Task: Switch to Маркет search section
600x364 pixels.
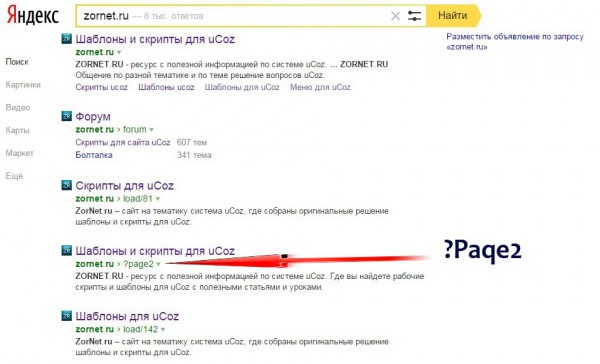Action: (20, 153)
